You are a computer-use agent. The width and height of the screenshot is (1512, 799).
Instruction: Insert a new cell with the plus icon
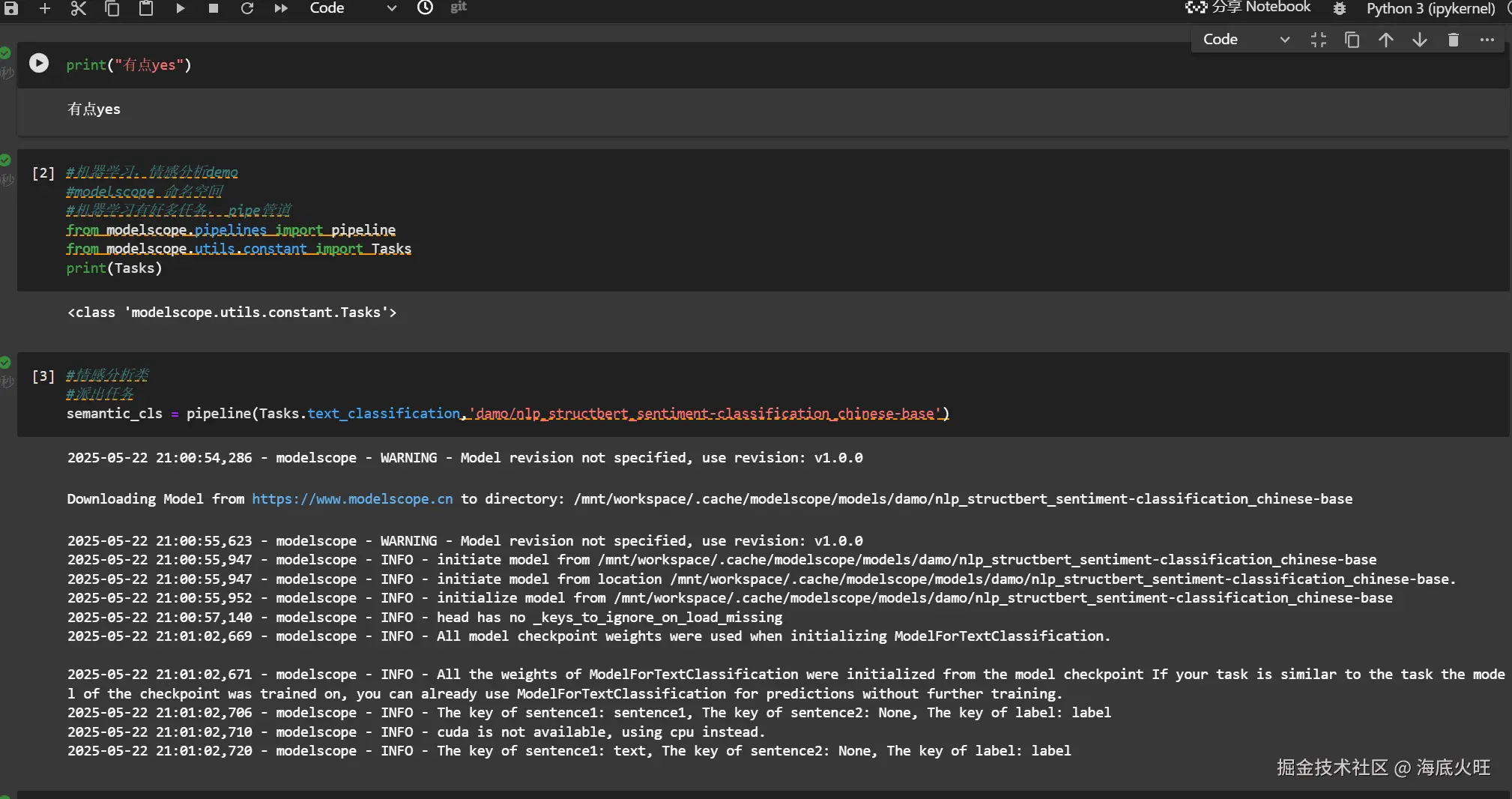point(45,8)
